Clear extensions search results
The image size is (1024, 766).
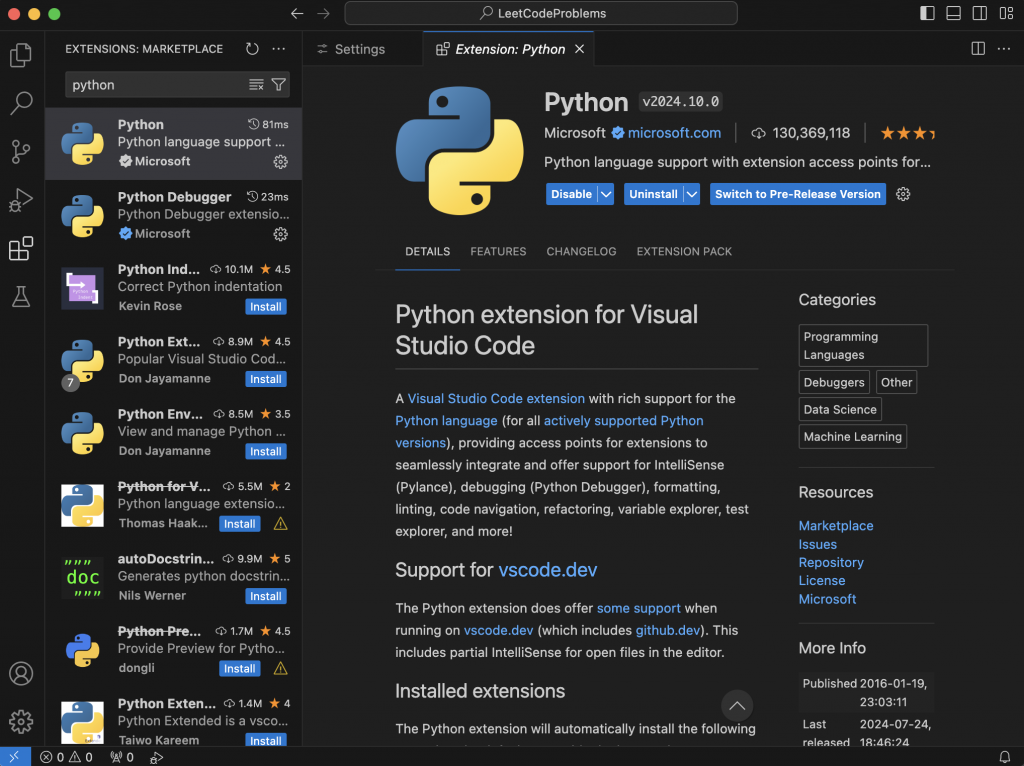[x=256, y=85]
